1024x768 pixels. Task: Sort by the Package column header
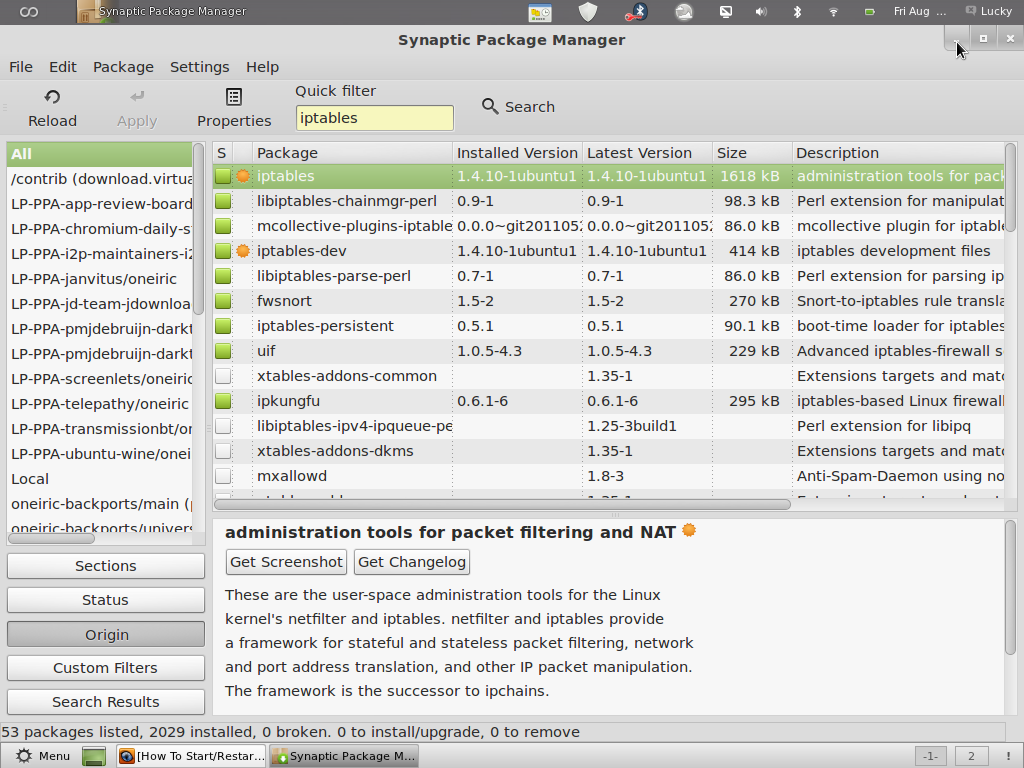click(352, 153)
